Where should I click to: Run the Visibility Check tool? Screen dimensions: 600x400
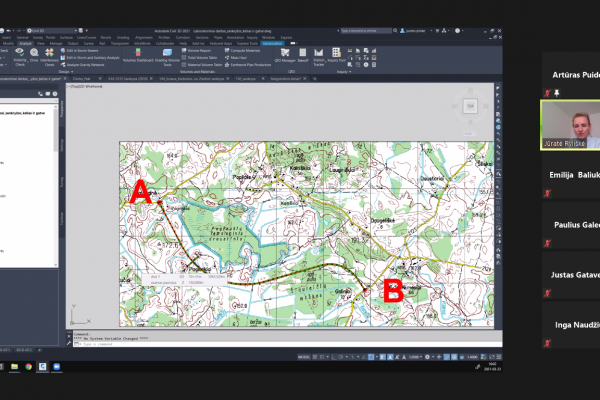tap(20, 57)
